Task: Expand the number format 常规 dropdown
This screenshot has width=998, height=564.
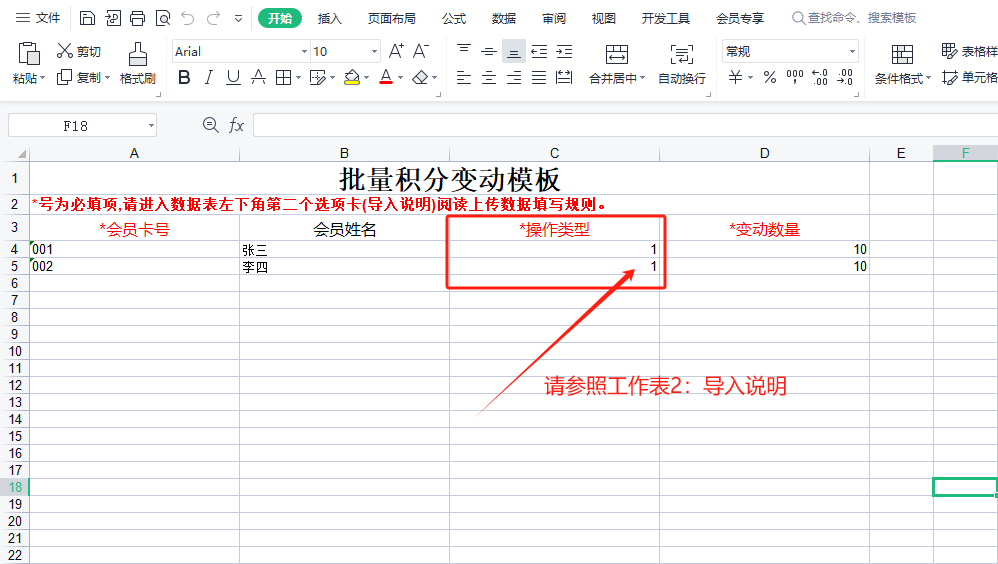Action: [852, 51]
